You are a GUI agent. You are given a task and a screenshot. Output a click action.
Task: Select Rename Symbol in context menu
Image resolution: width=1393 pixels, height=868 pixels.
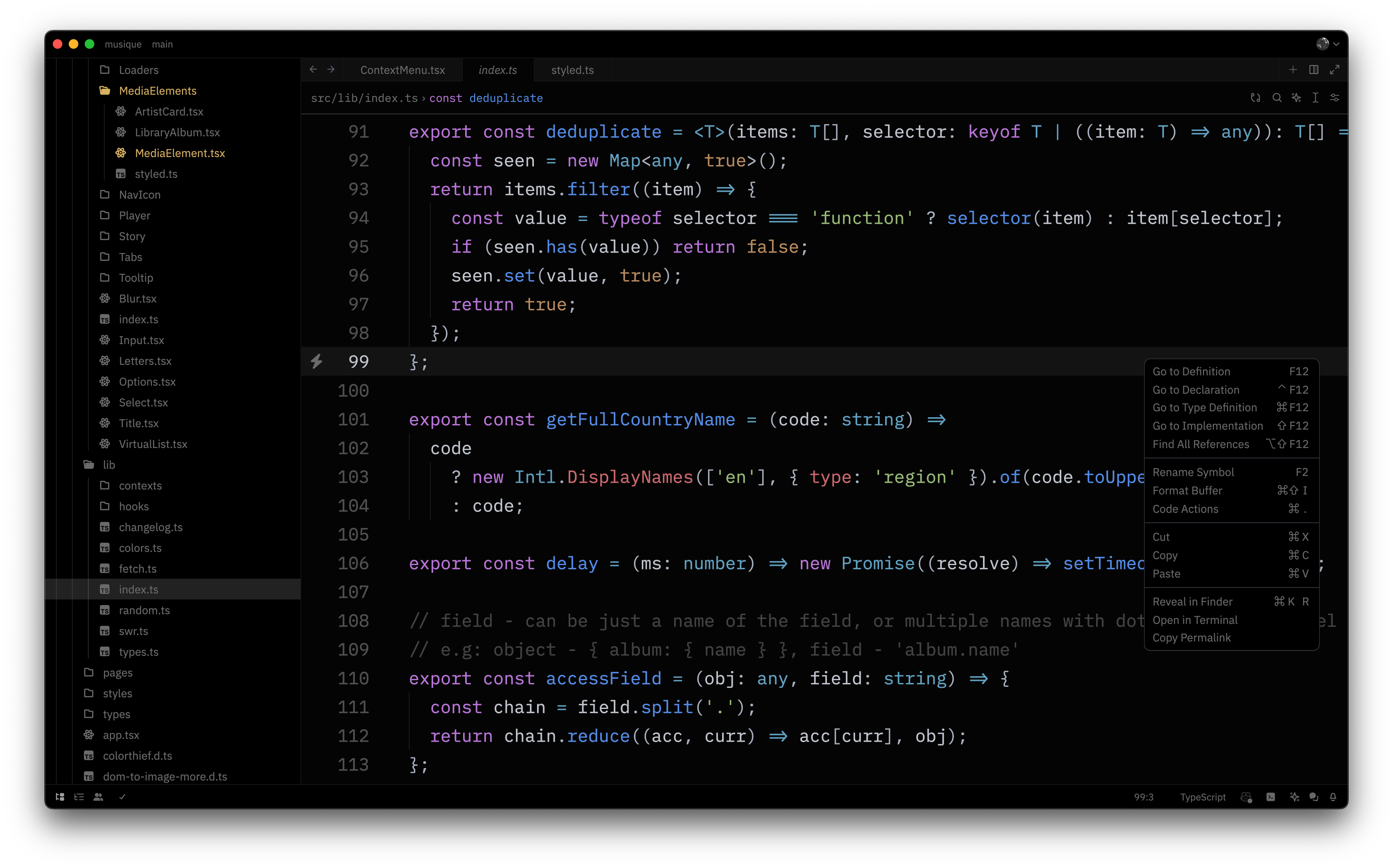click(x=1231, y=472)
